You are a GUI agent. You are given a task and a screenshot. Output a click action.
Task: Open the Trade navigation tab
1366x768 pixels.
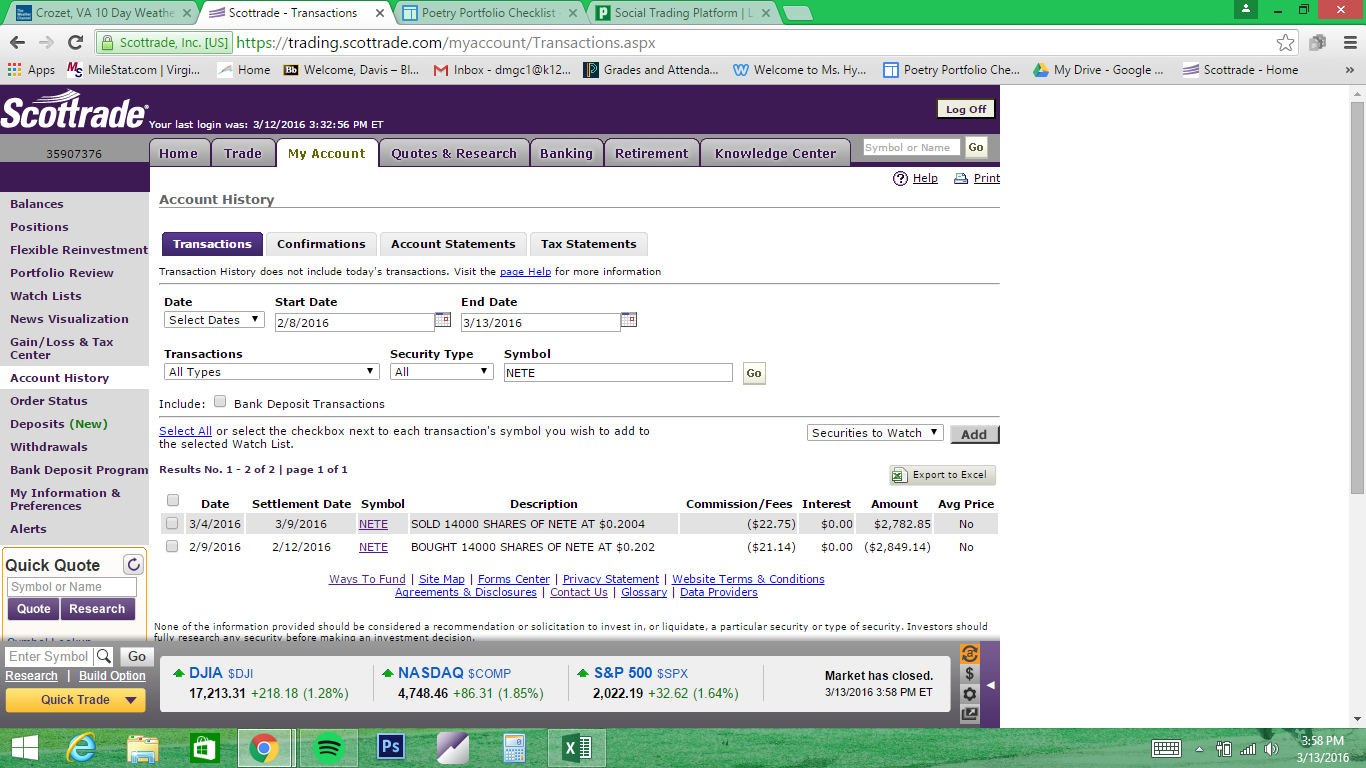[243, 153]
